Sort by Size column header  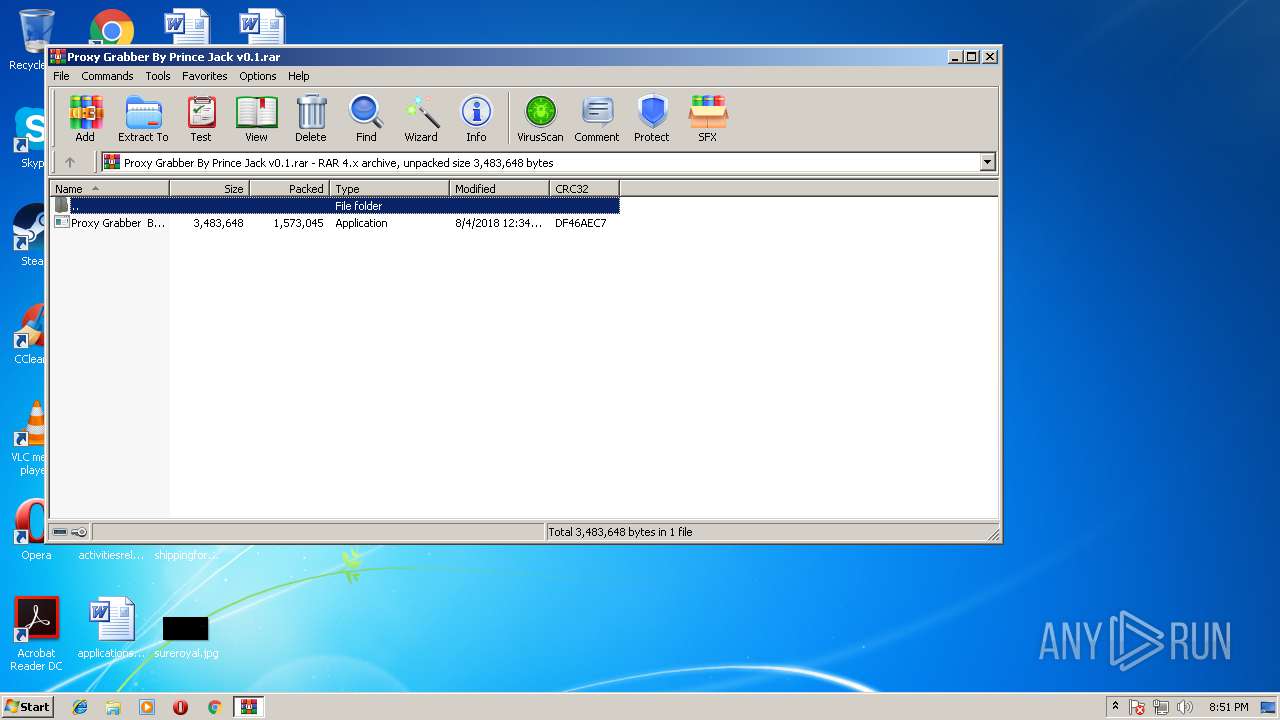pyautogui.click(x=210, y=188)
